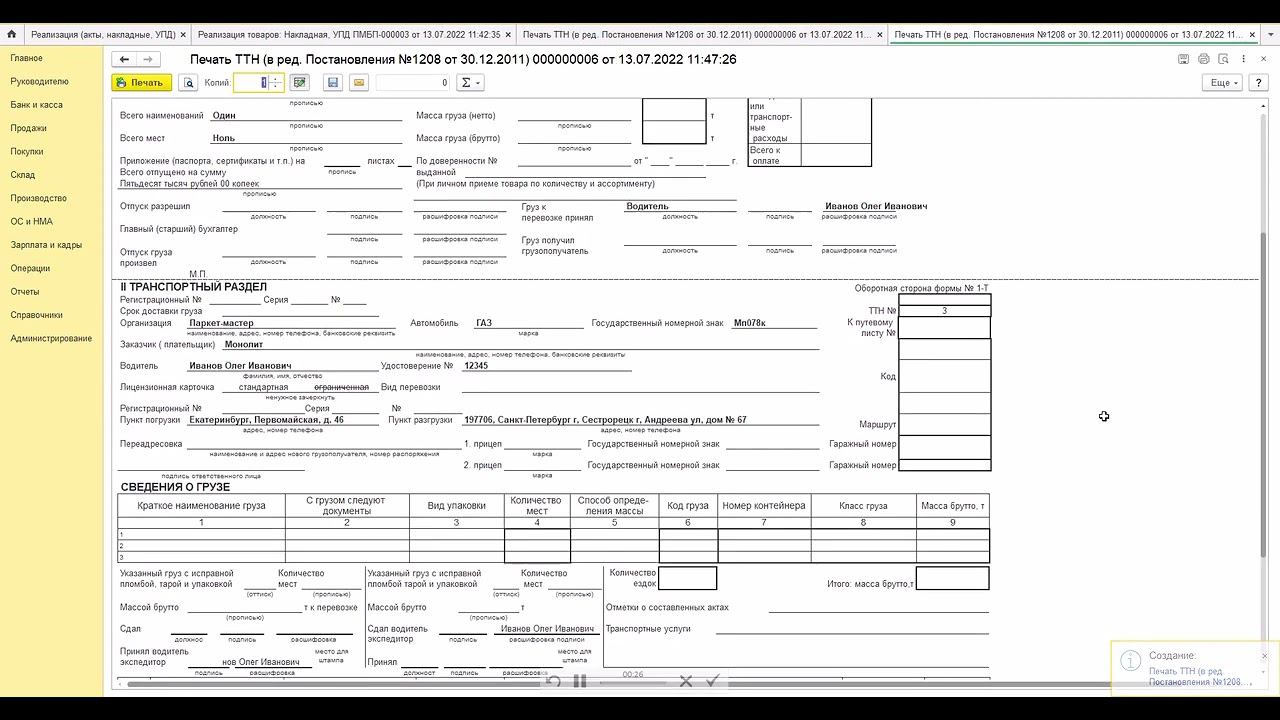Restart recording with circular arrow icon
Screen dimensions: 1280x720
tap(553, 681)
